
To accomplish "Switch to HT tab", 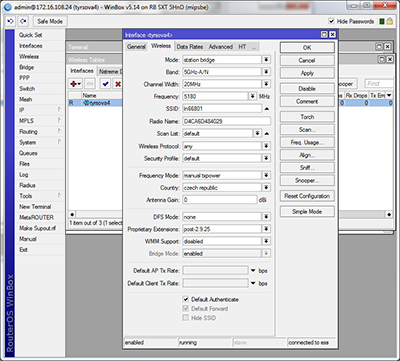I will coord(242,47).
